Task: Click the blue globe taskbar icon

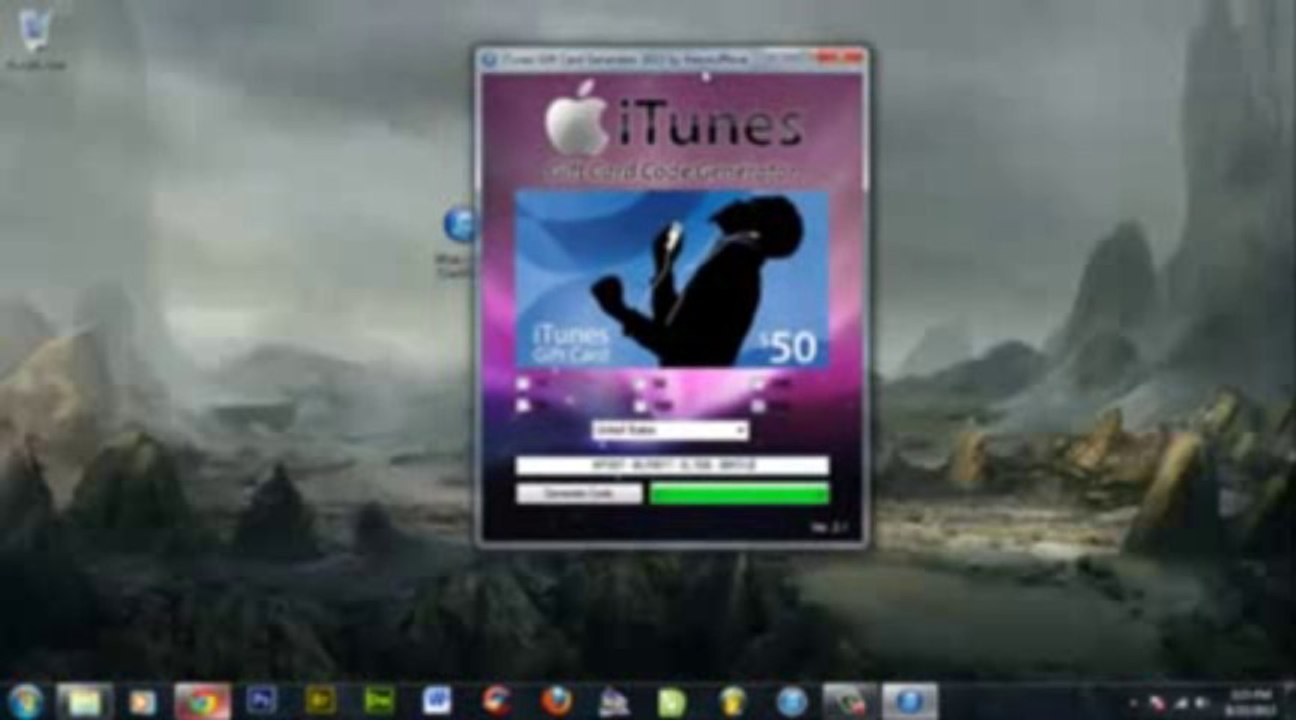Action: click(792, 702)
